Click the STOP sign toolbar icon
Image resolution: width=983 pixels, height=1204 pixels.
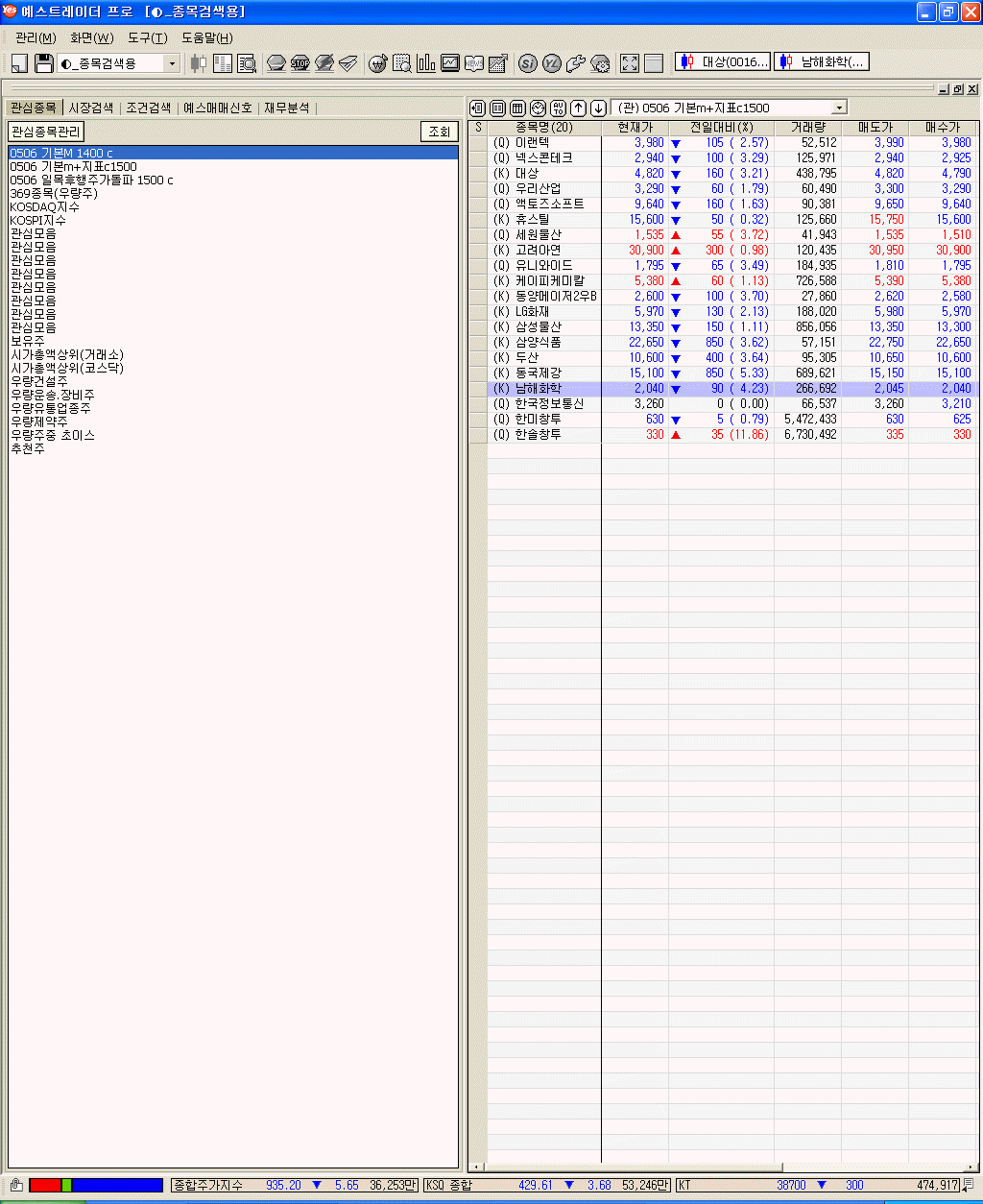(x=300, y=63)
